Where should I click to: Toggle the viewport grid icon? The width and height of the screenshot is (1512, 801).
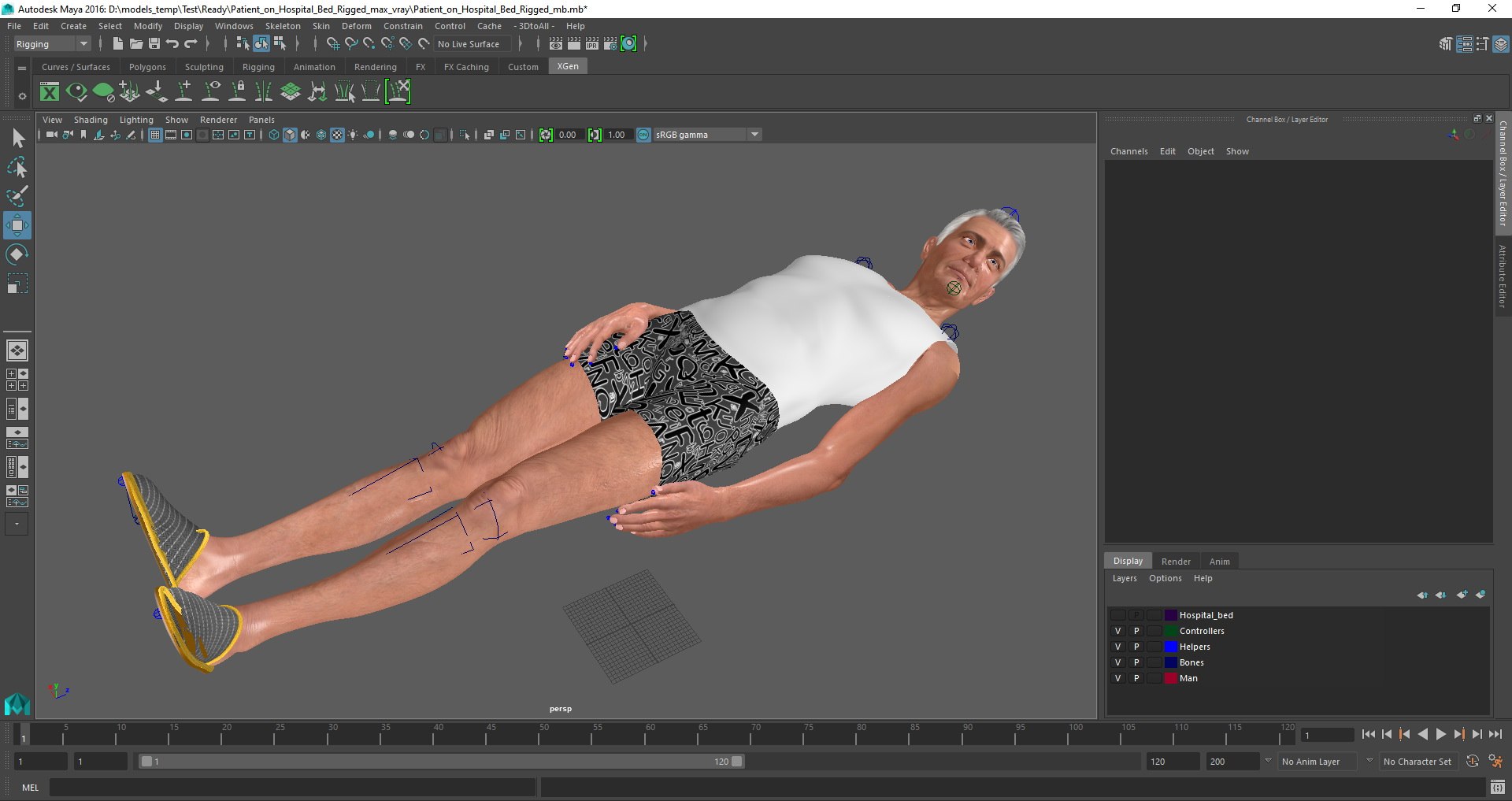(x=155, y=135)
